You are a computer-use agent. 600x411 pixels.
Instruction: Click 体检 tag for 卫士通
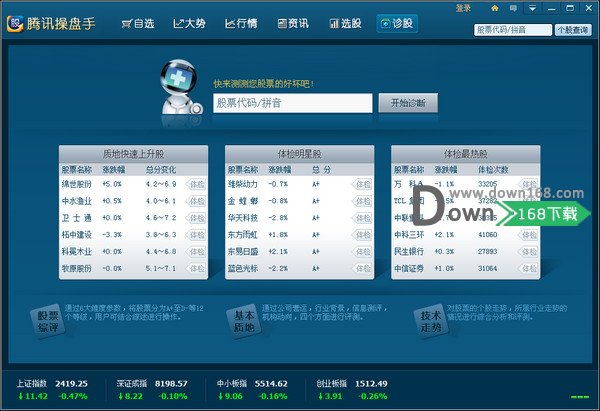196,218
